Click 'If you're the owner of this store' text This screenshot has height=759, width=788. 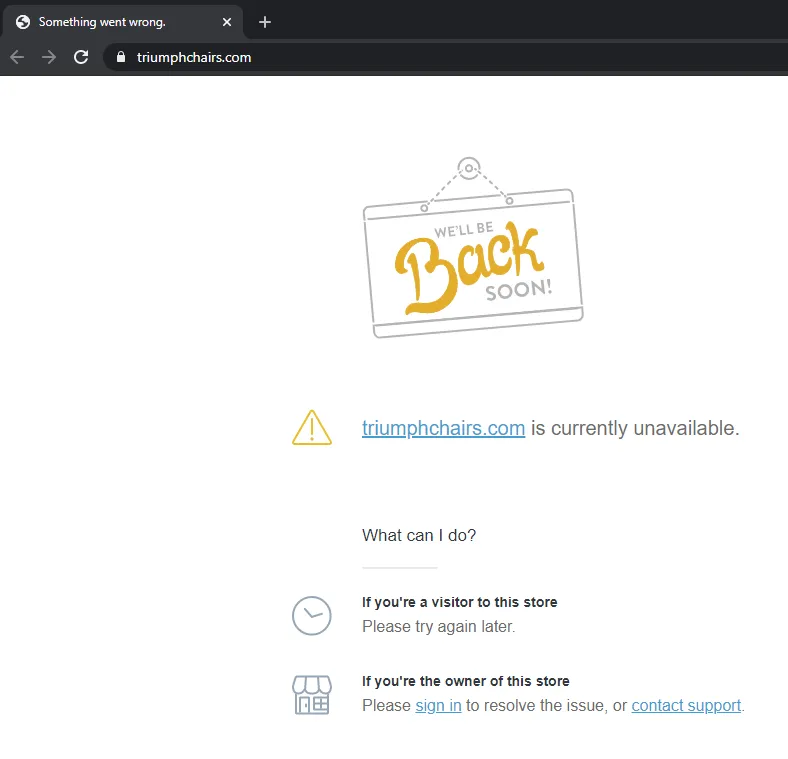465,681
